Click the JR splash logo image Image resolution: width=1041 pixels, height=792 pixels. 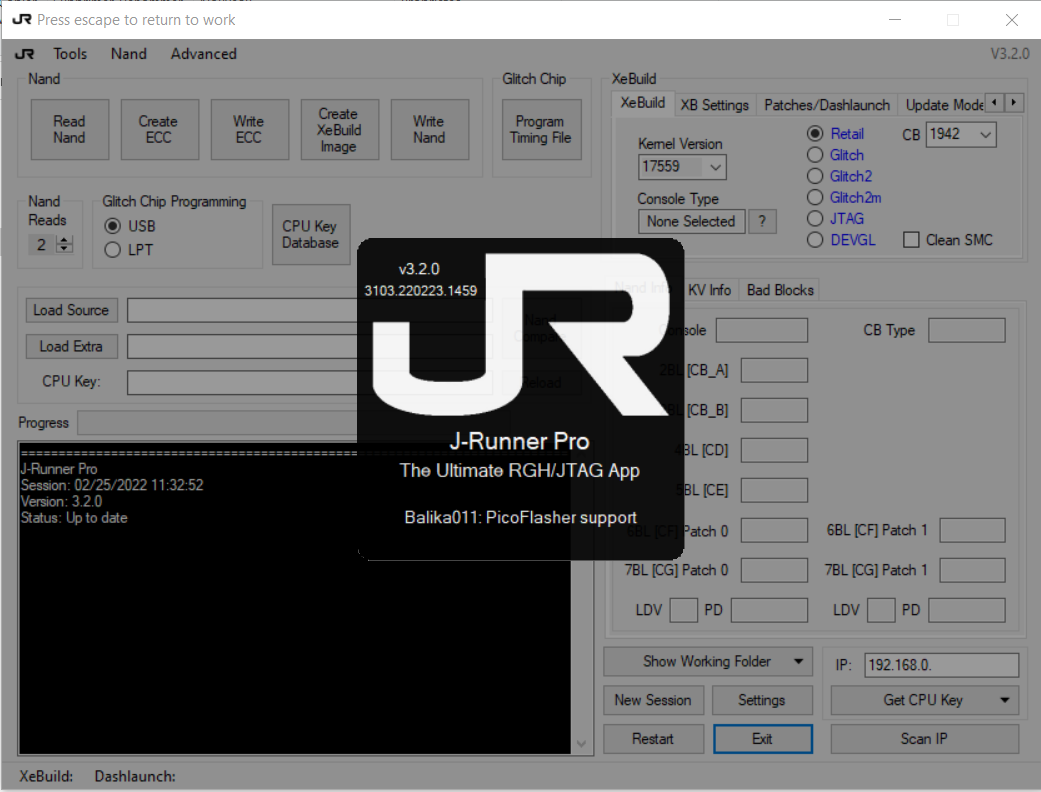click(x=520, y=335)
